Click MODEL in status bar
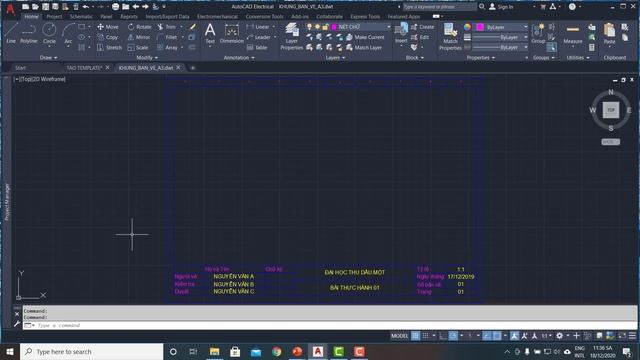This screenshot has width=640, height=360. (399, 336)
